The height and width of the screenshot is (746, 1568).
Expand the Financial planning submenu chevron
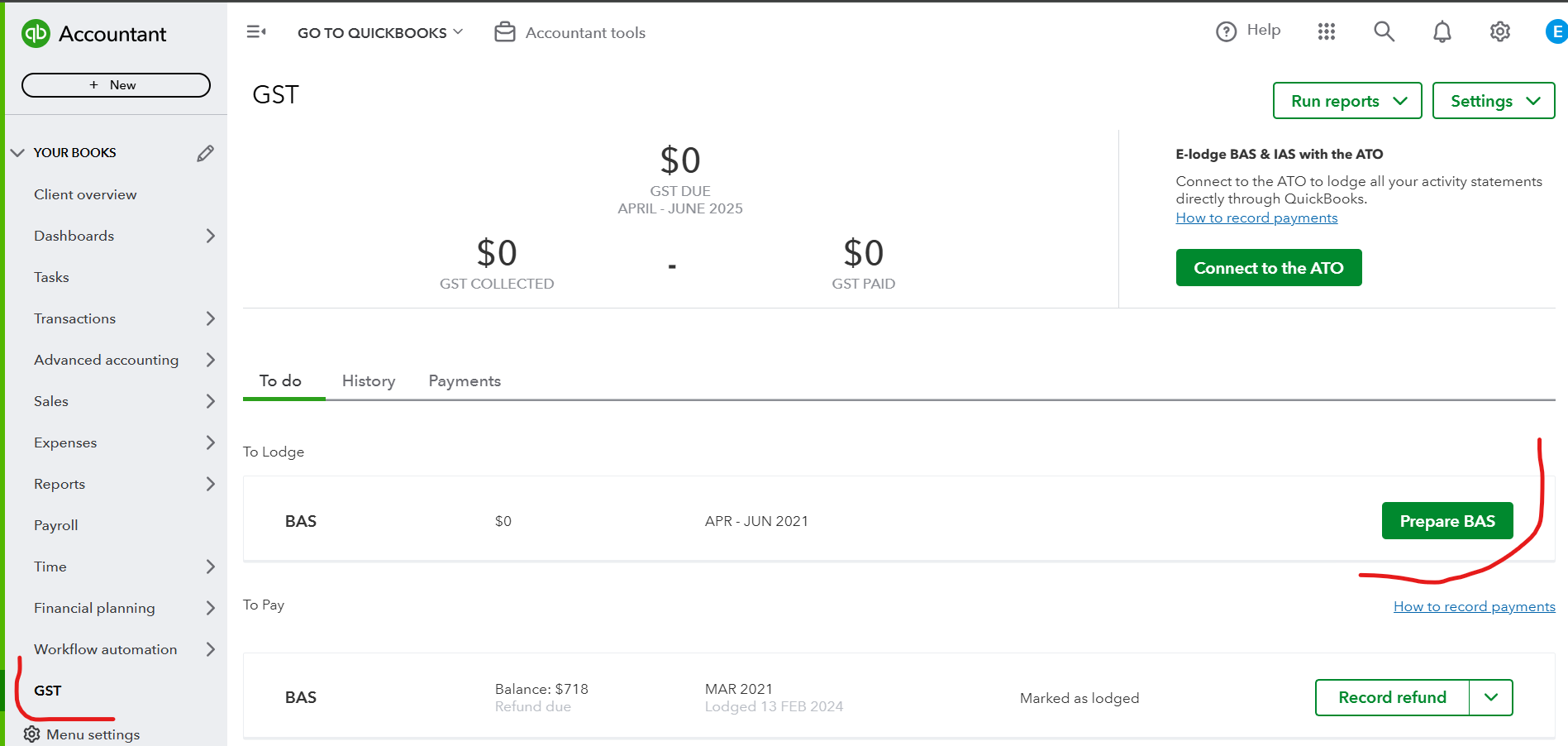[210, 608]
